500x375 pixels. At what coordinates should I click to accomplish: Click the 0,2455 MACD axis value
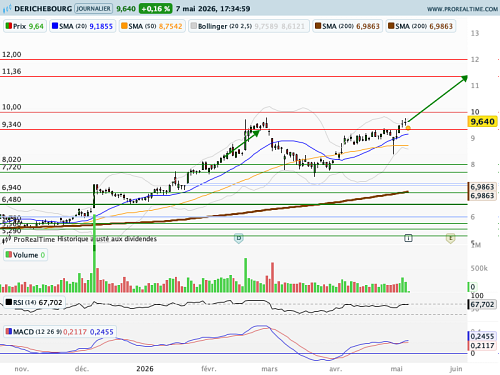point(482,336)
